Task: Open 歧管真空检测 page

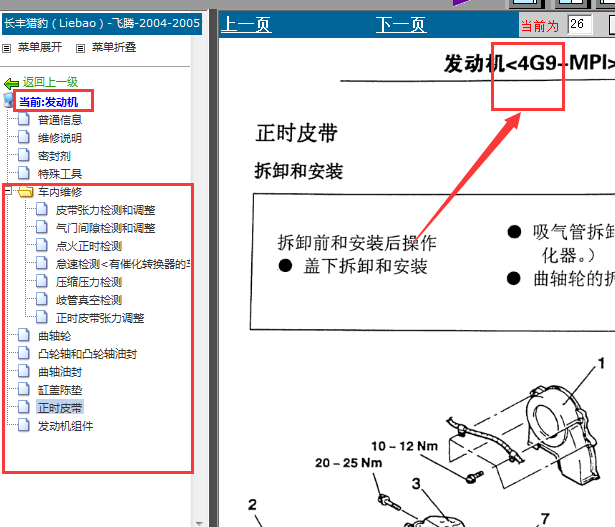Action: click(89, 300)
